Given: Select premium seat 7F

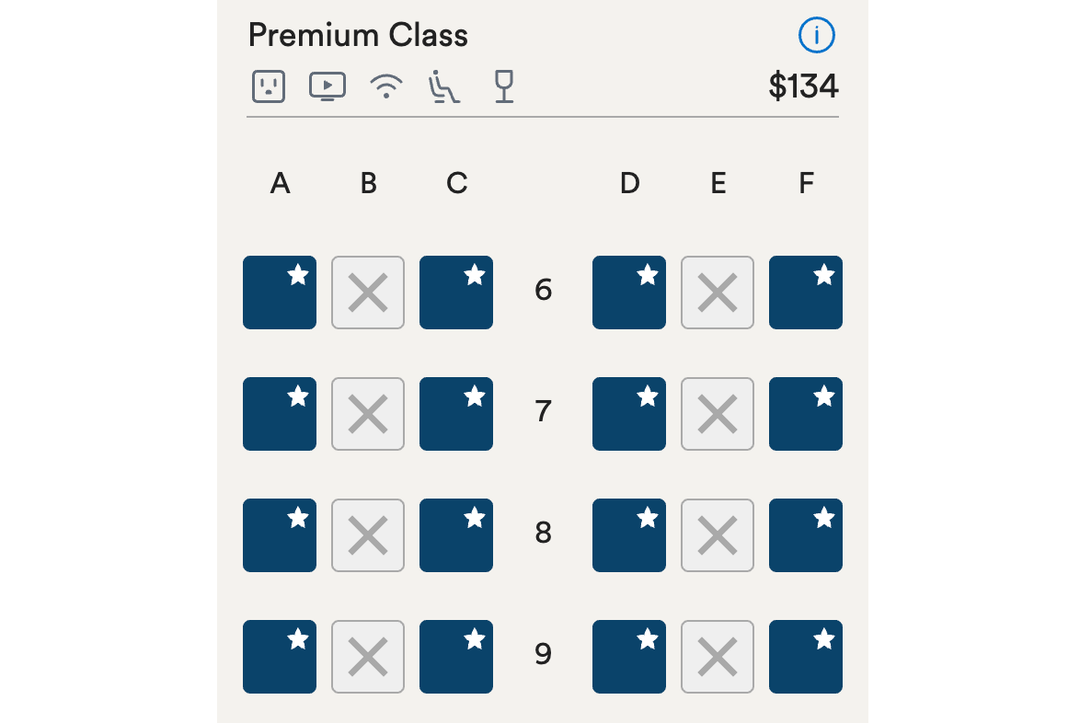Looking at the screenshot, I should tap(806, 413).
